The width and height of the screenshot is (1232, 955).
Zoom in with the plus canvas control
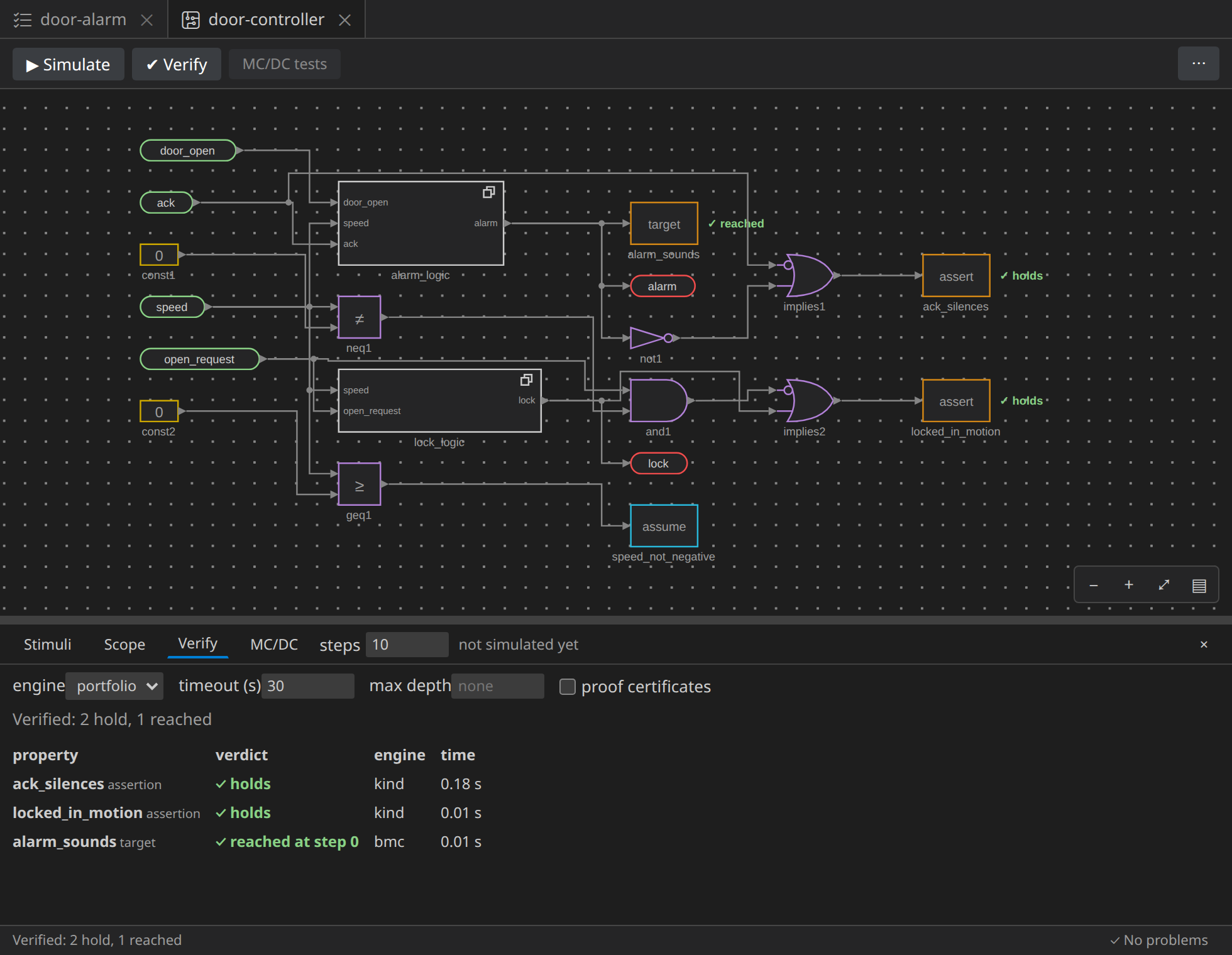tap(1129, 585)
